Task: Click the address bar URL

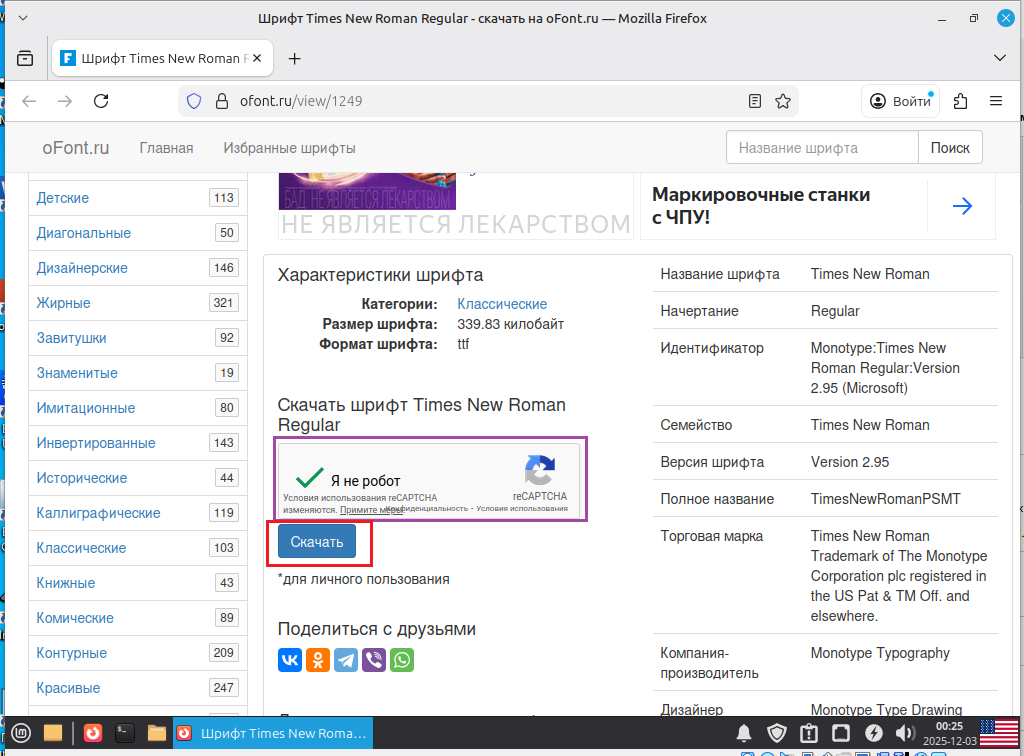Action: click(x=301, y=101)
